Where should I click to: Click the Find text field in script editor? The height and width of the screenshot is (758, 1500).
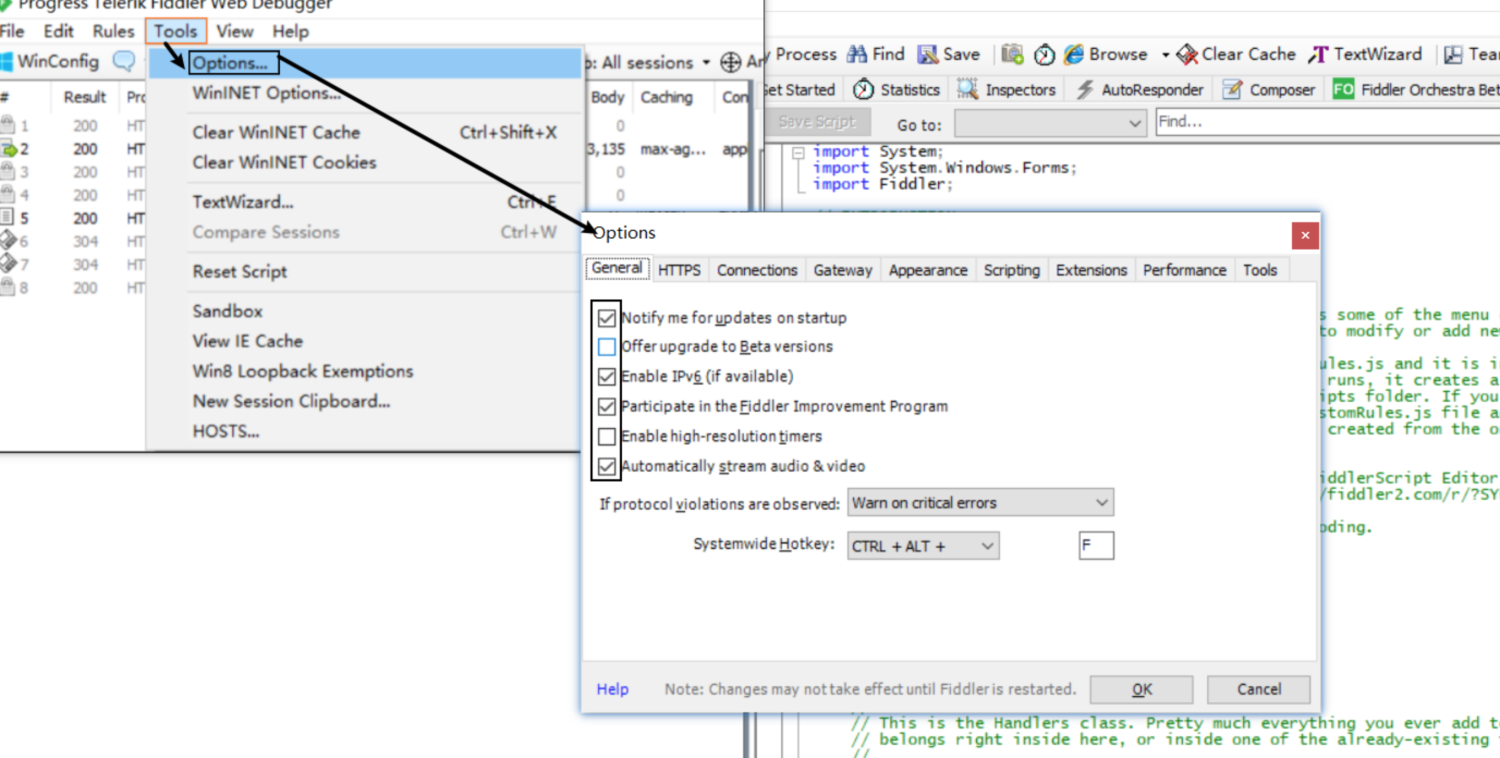coord(1328,122)
